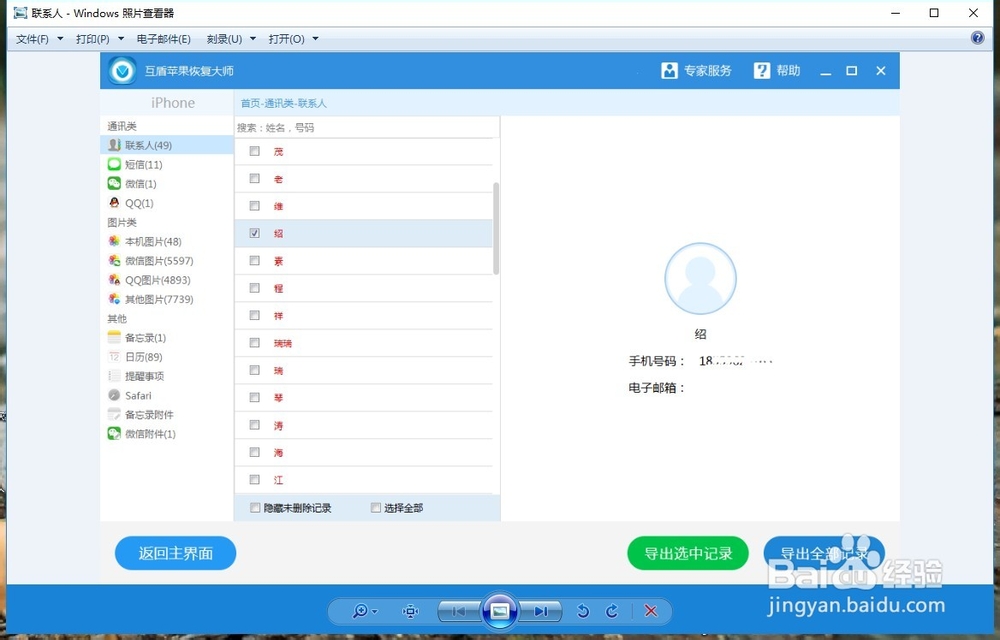Click the 返回主界面 button
This screenshot has height=640, width=1000.
(x=175, y=553)
